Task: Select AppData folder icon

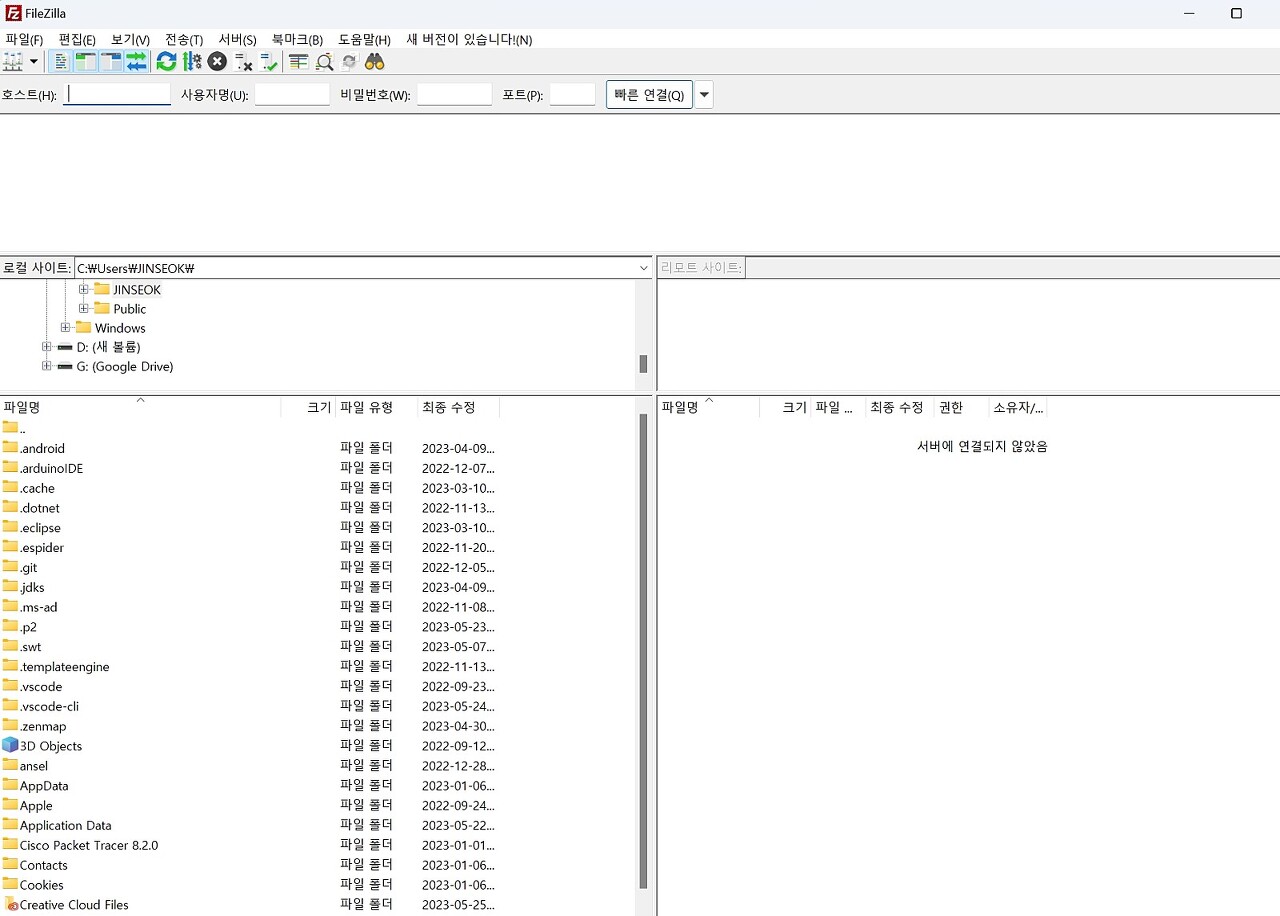Action: pos(10,785)
